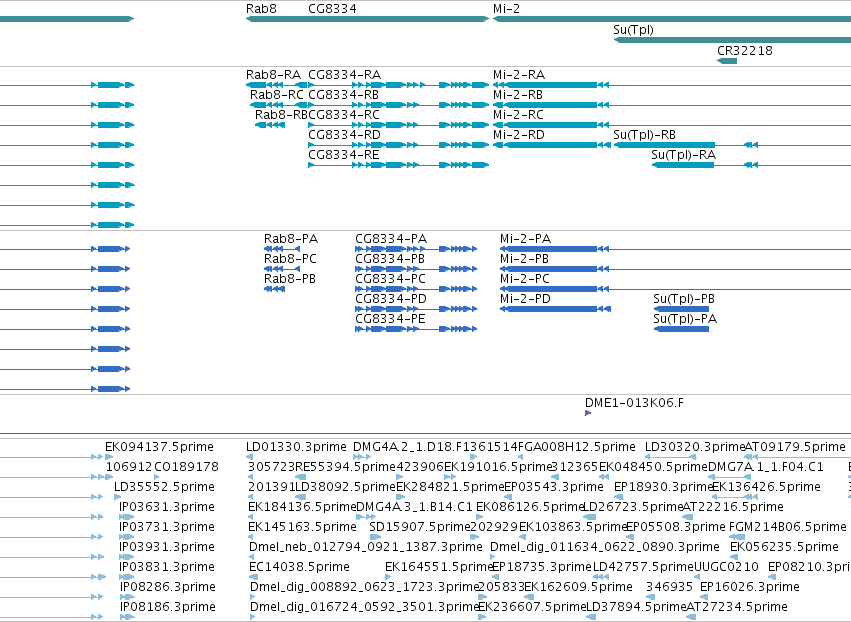851x622 pixels.
Task: Open transcript CG8334-RB label
Action: (x=344, y=95)
